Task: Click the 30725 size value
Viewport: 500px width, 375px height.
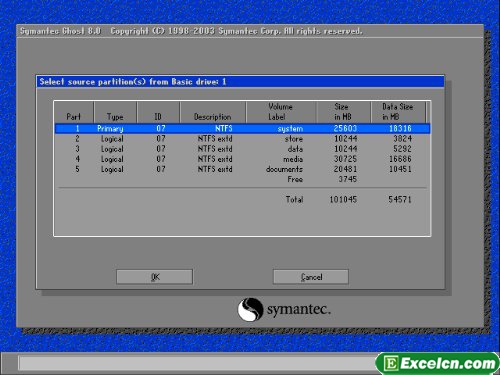Action: [x=345, y=159]
